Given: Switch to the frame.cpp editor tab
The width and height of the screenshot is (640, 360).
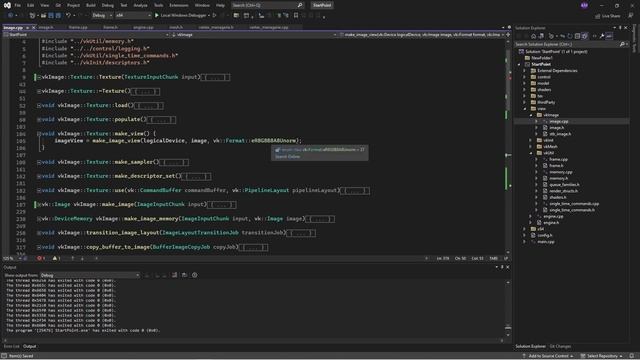Looking at the screenshot, I should click(x=78, y=27).
